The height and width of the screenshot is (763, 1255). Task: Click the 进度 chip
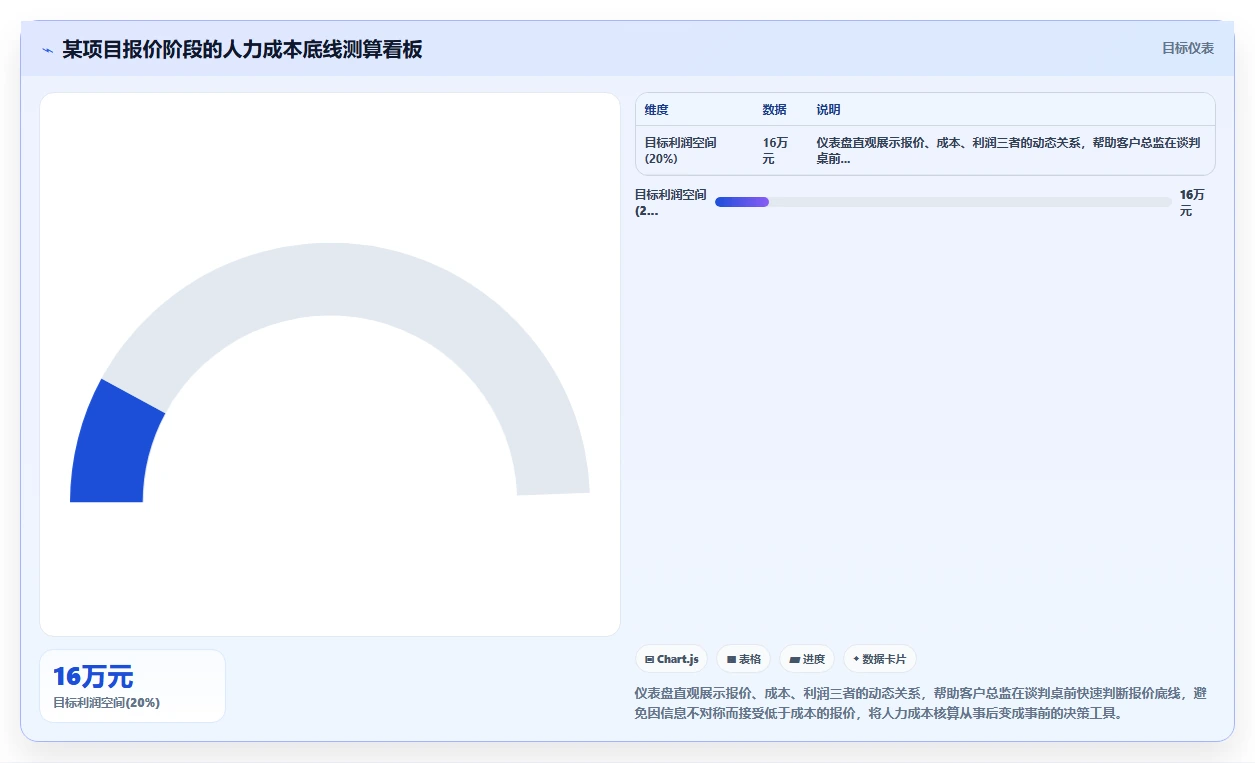807,659
